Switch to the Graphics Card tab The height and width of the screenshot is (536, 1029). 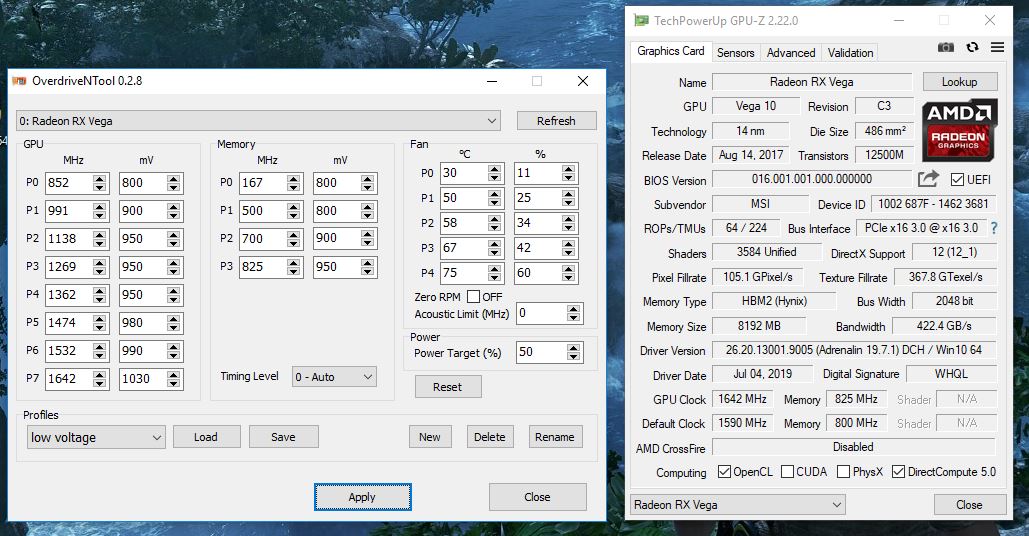(670, 51)
